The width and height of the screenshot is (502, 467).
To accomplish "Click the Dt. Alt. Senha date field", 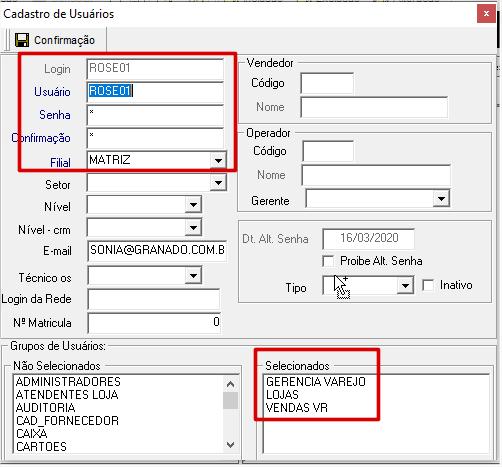I will click(369, 239).
